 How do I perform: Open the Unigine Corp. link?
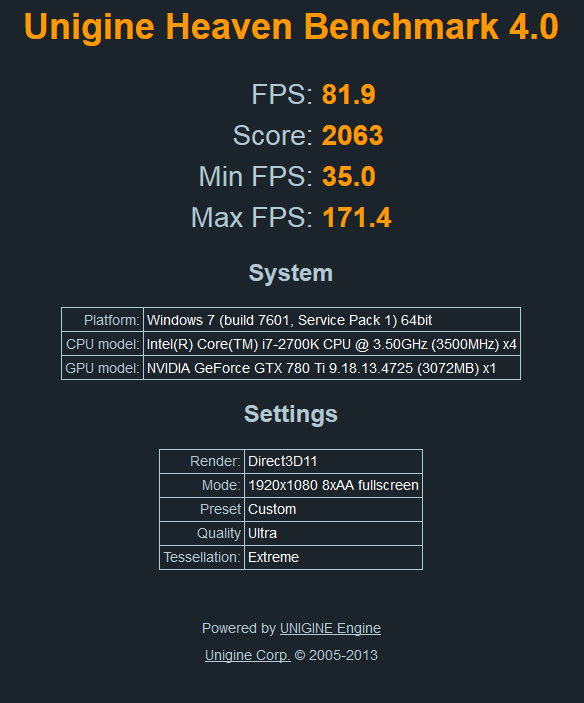[247, 655]
